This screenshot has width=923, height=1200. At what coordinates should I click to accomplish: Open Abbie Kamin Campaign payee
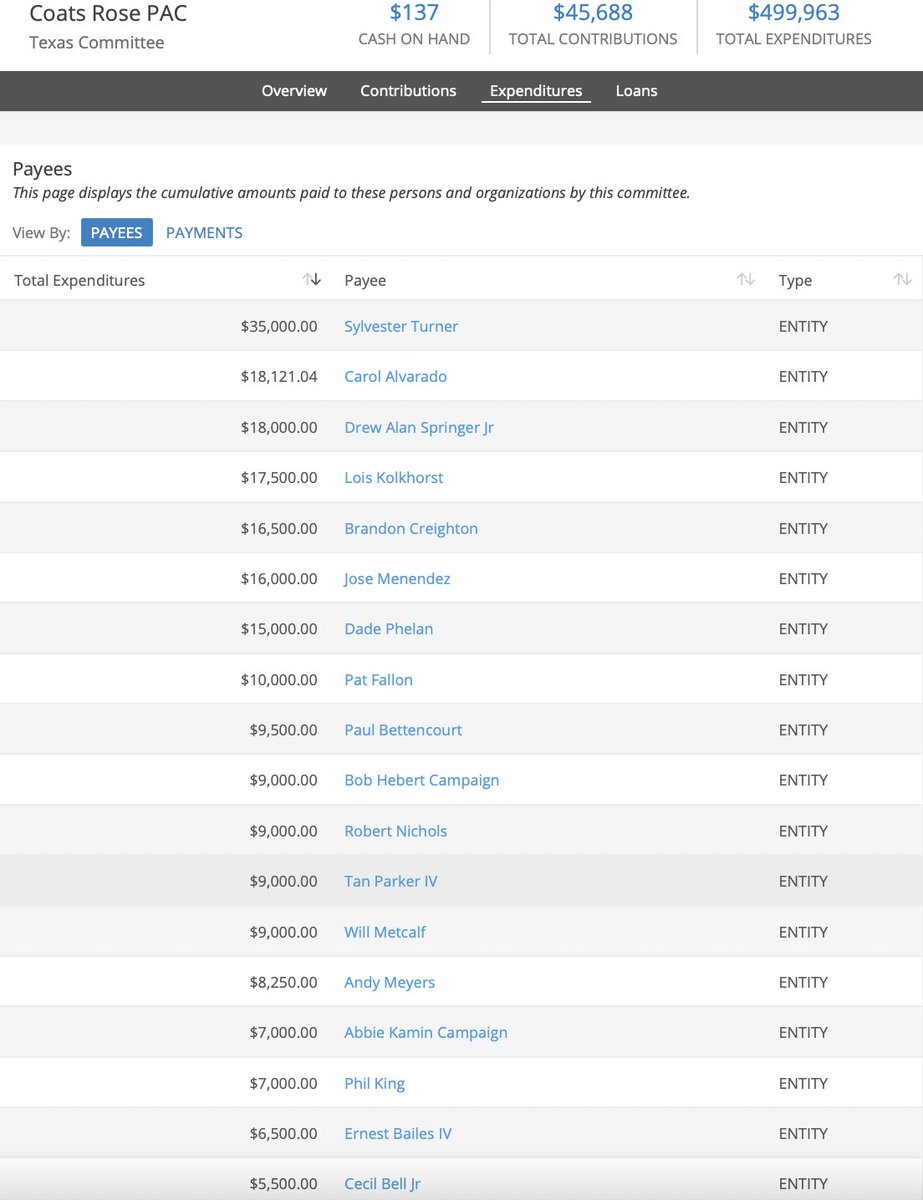[425, 1032]
